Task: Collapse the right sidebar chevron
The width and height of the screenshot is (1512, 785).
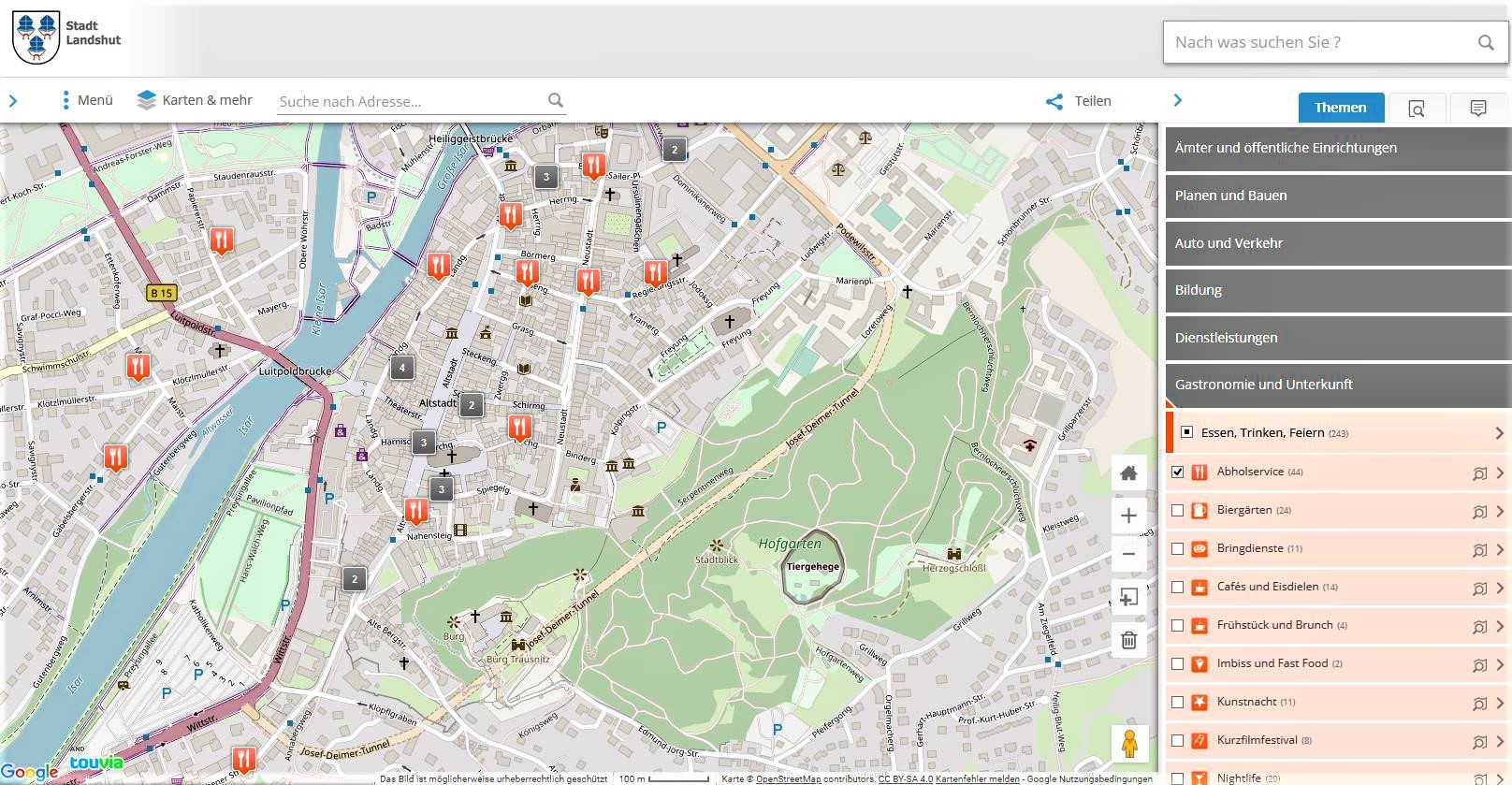Action: tap(1178, 100)
